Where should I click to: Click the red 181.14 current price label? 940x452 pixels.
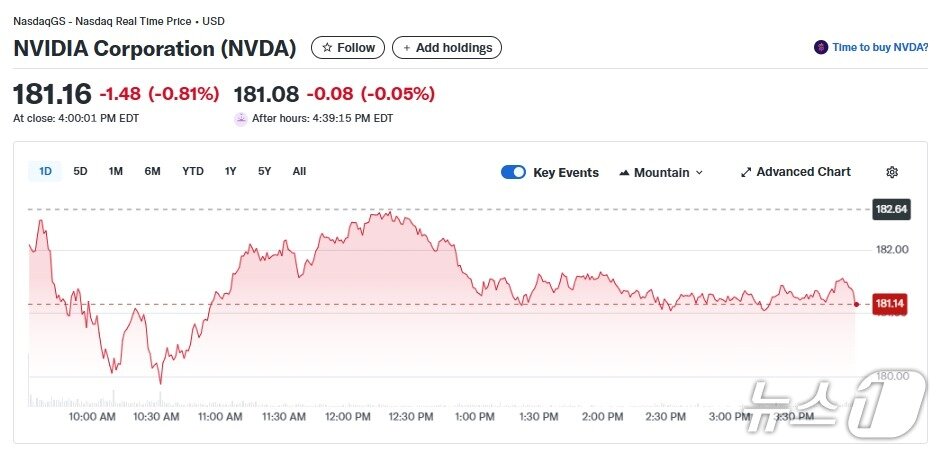click(x=890, y=304)
